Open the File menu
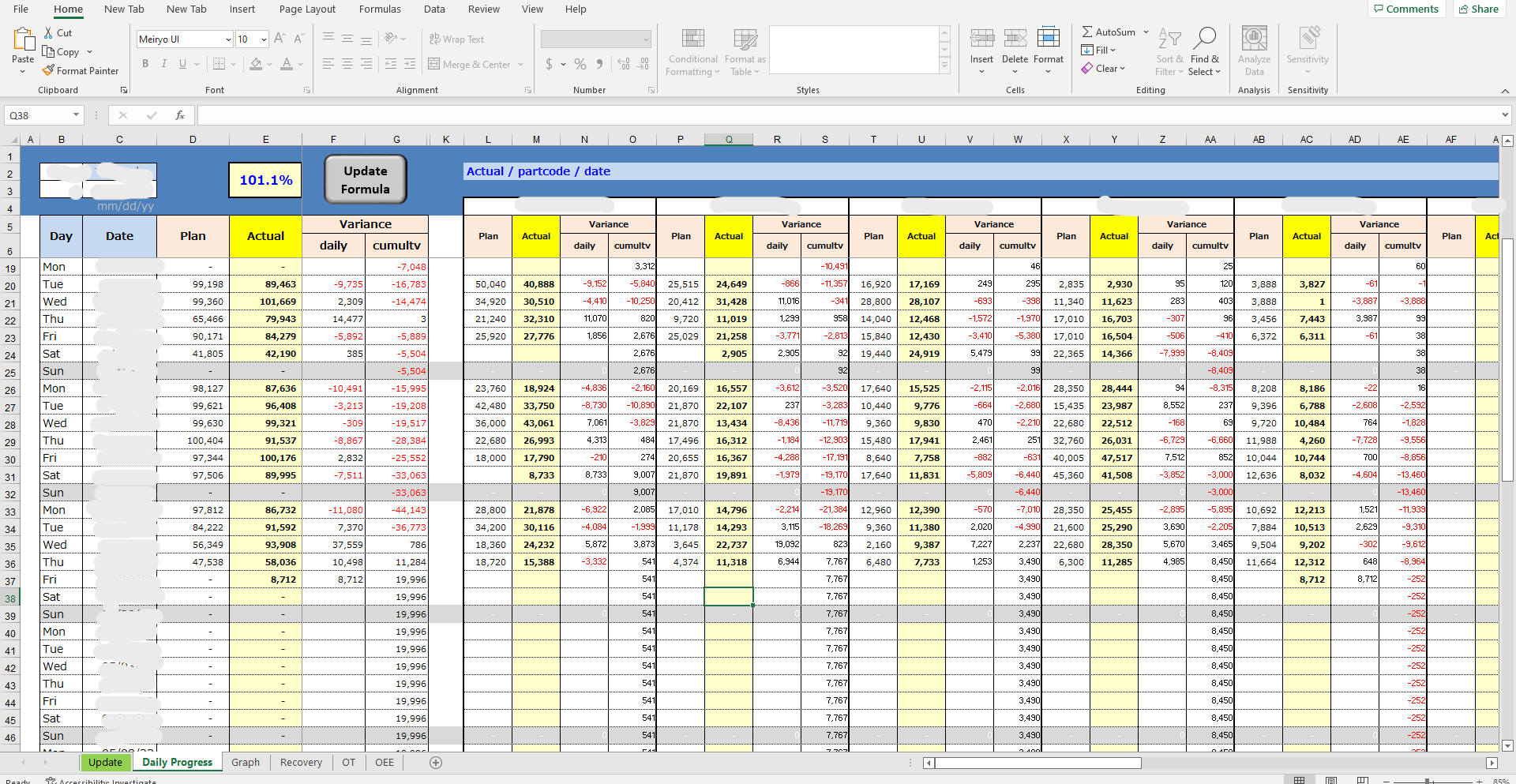Image resolution: width=1516 pixels, height=784 pixels. 21,9
